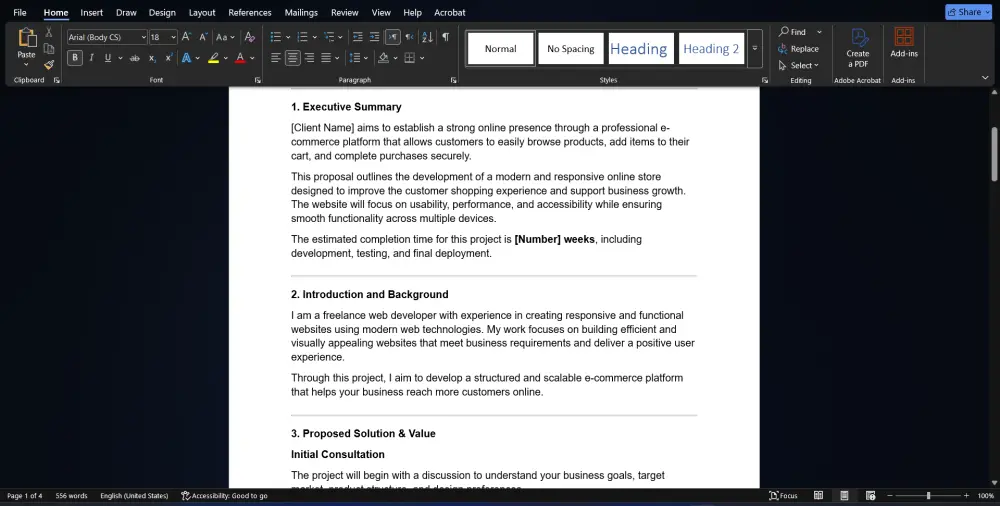This screenshot has width=1000, height=506.
Task: Open the bullets list dropdown arrow
Action: click(288, 38)
